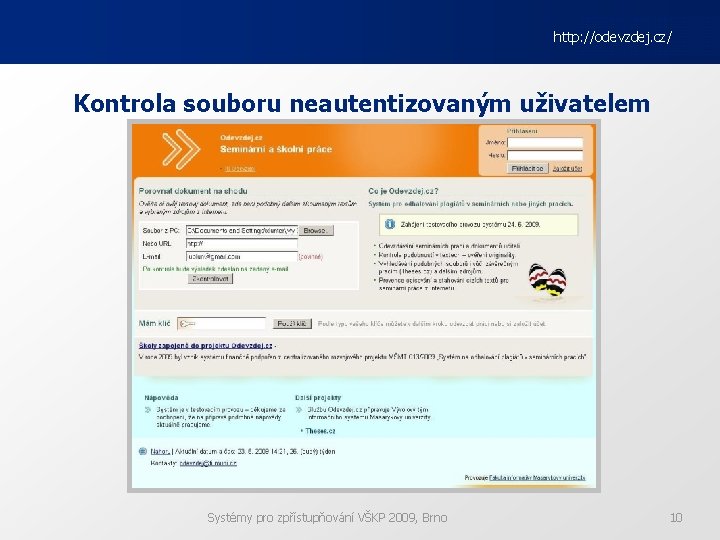This screenshot has height=540, width=720.
Task: Click the footer text Systémy pro zpřístupňování VŠKP 2009, Brno
Action: (x=327, y=518)
